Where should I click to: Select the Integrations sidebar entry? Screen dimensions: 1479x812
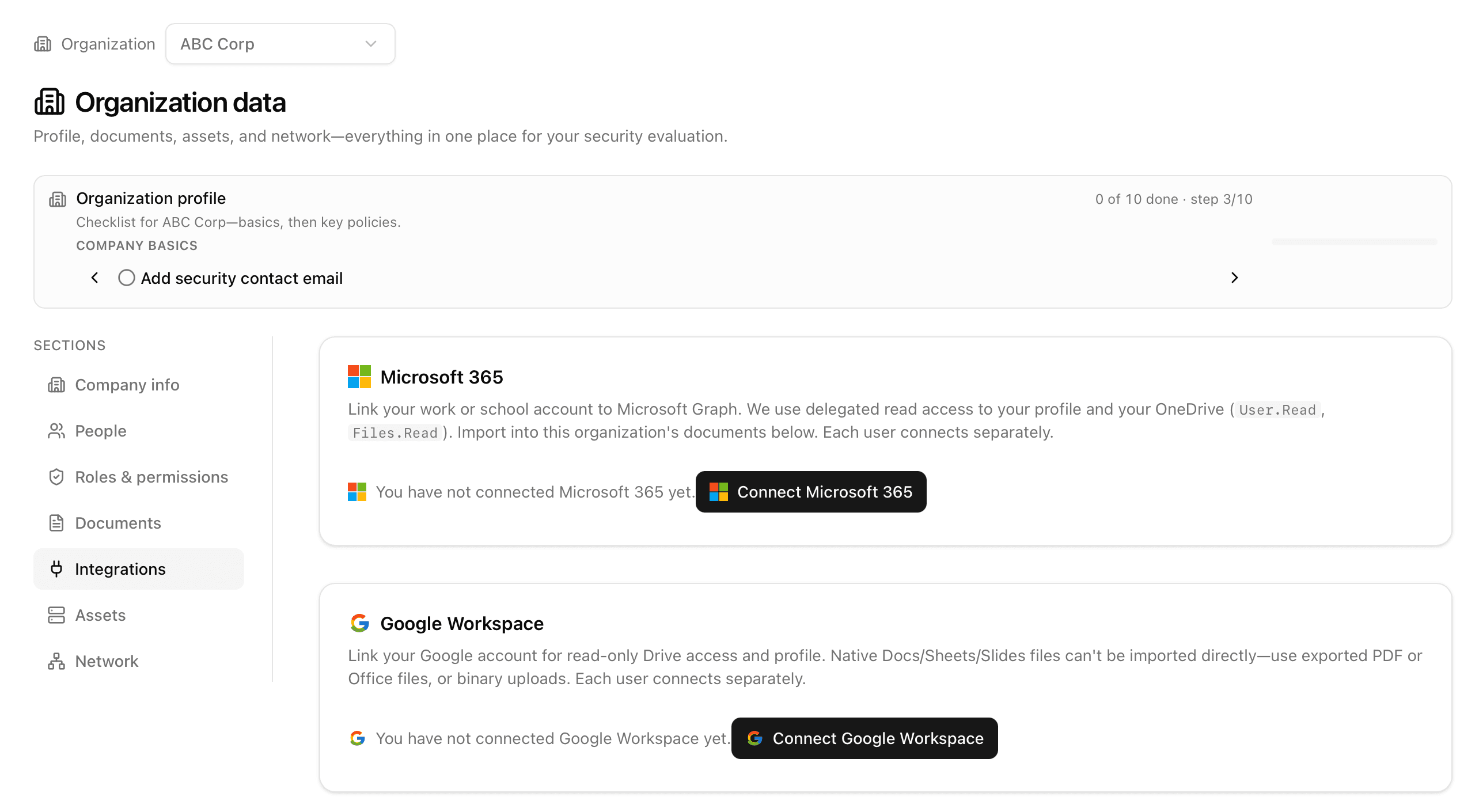[120, 569]
